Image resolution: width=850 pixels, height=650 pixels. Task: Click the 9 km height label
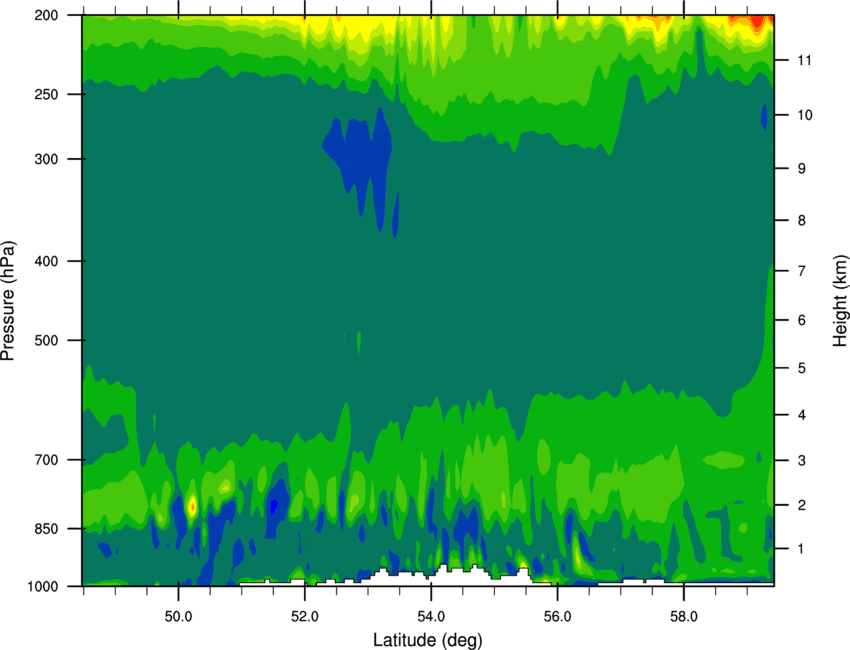coord(802,169)
